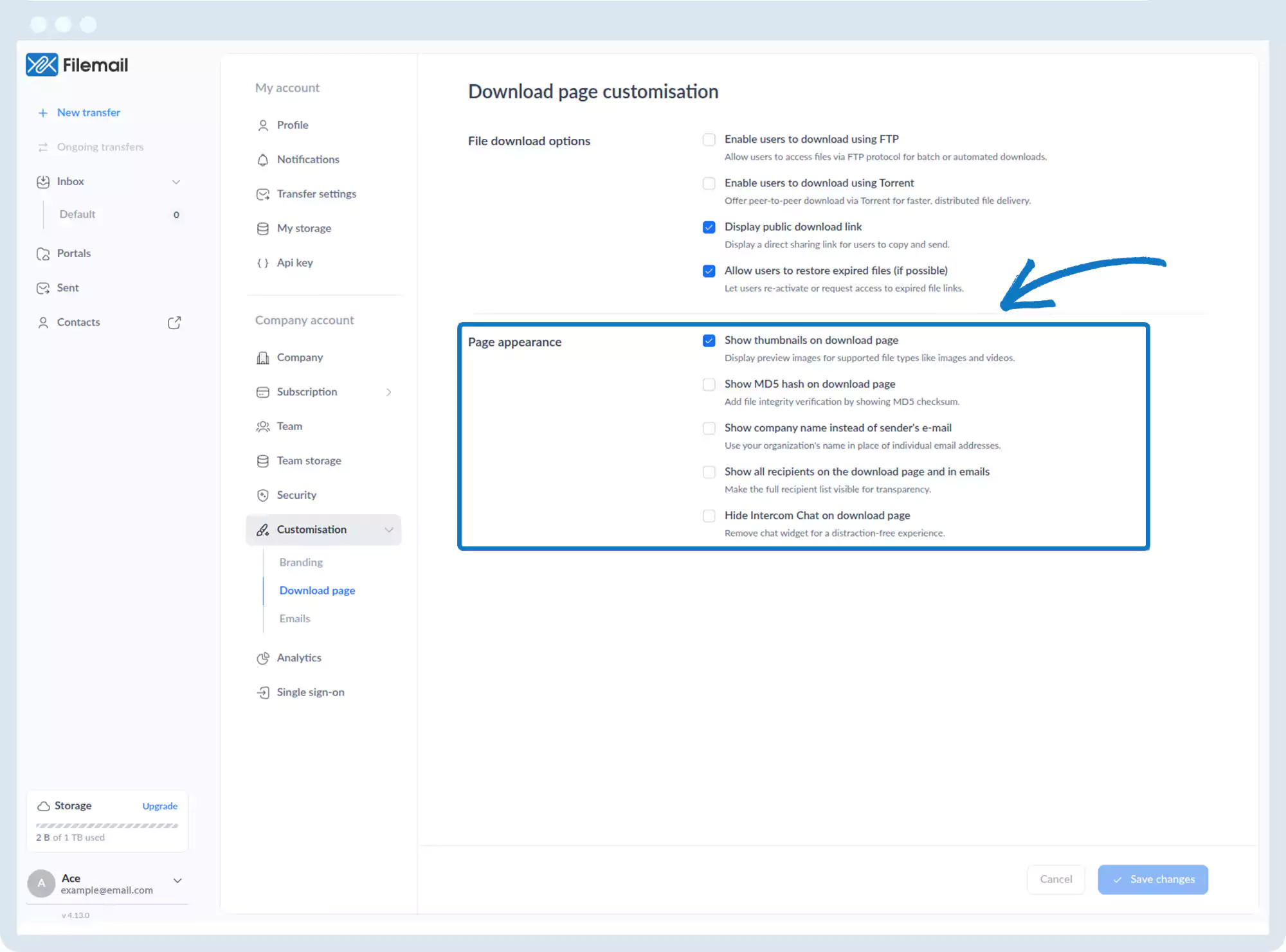The image size is (1286, 952).
Task: Start a New transfer
Action: 88,112
